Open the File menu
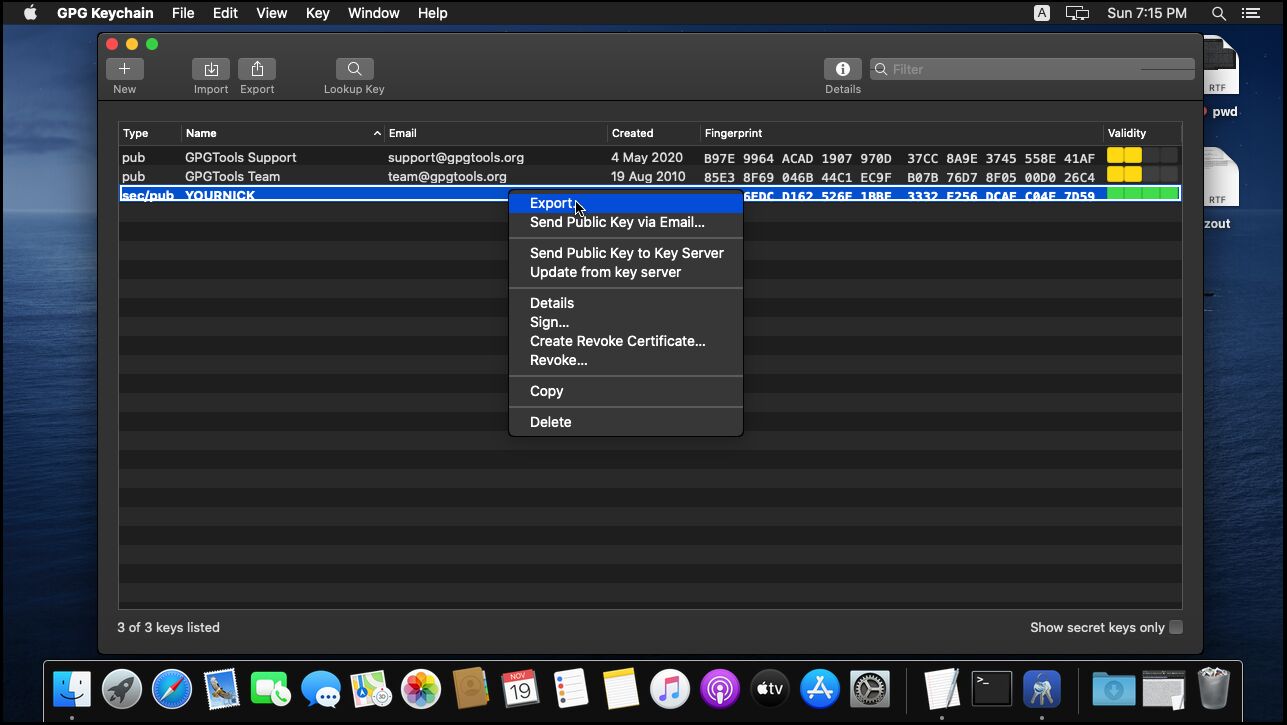This screenshot has height=725, width=1287. (183, 13)
